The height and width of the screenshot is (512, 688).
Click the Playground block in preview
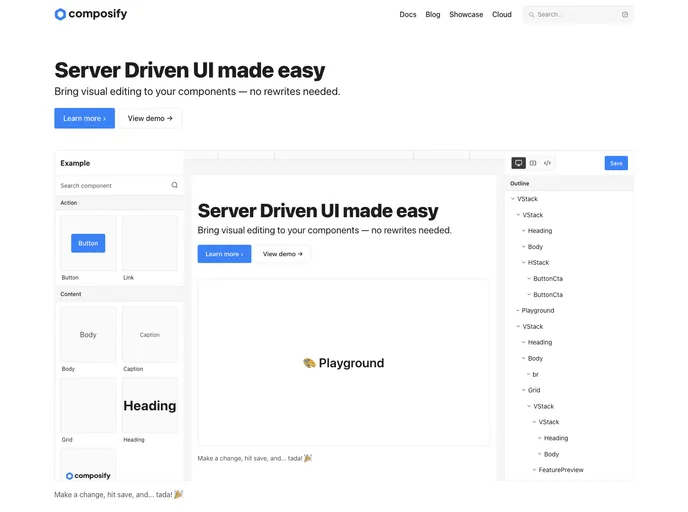pyautogui.click(x=344, y=362)
